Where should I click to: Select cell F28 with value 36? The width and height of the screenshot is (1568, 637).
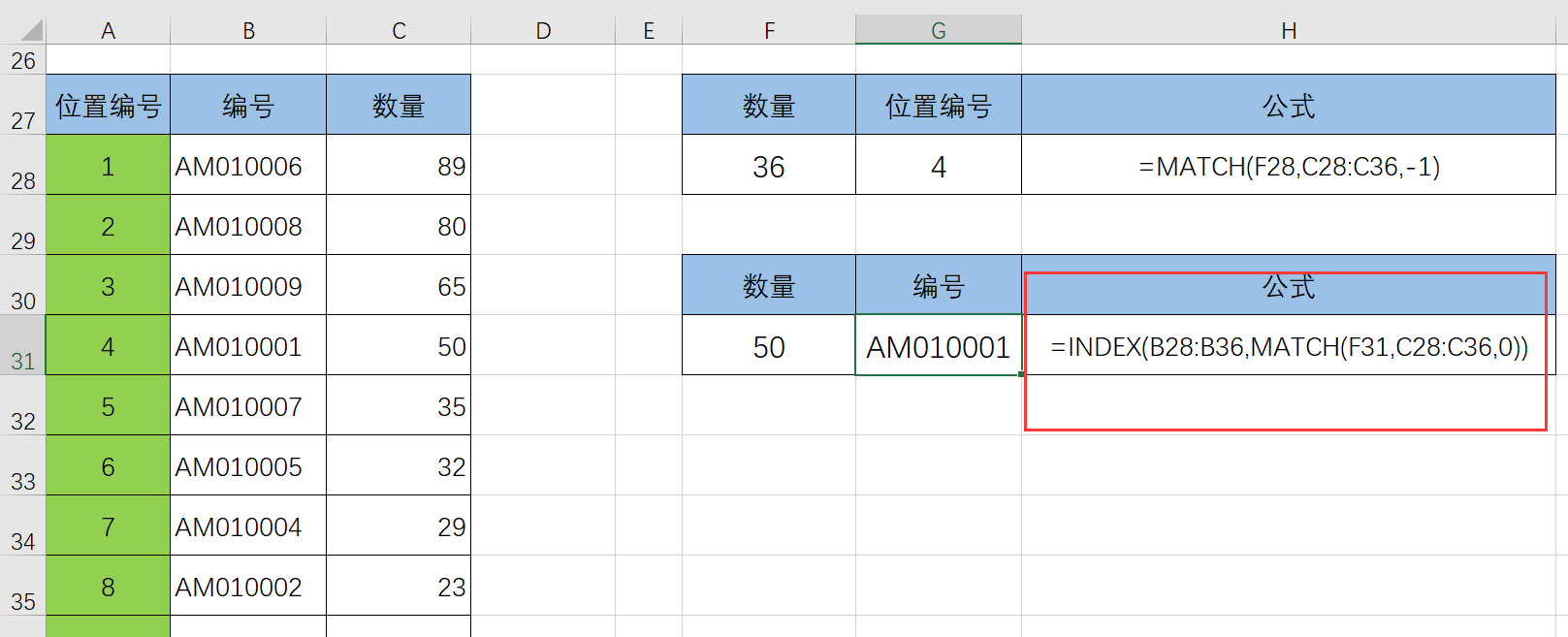click(769, 165)
